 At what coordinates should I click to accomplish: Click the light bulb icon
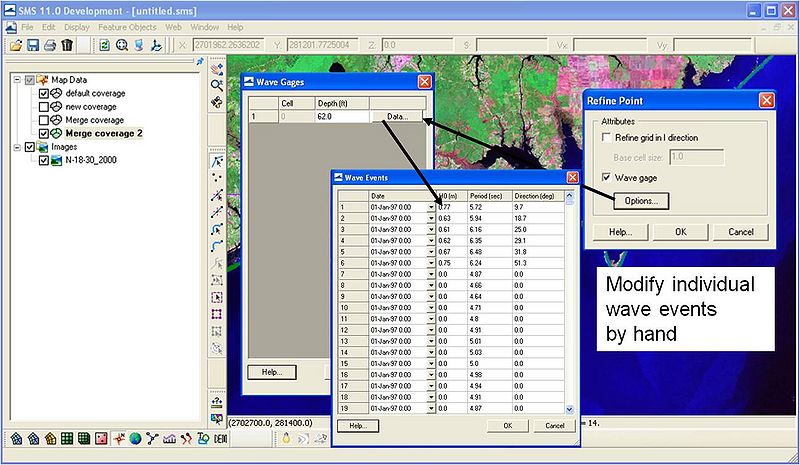coord(286,438)
